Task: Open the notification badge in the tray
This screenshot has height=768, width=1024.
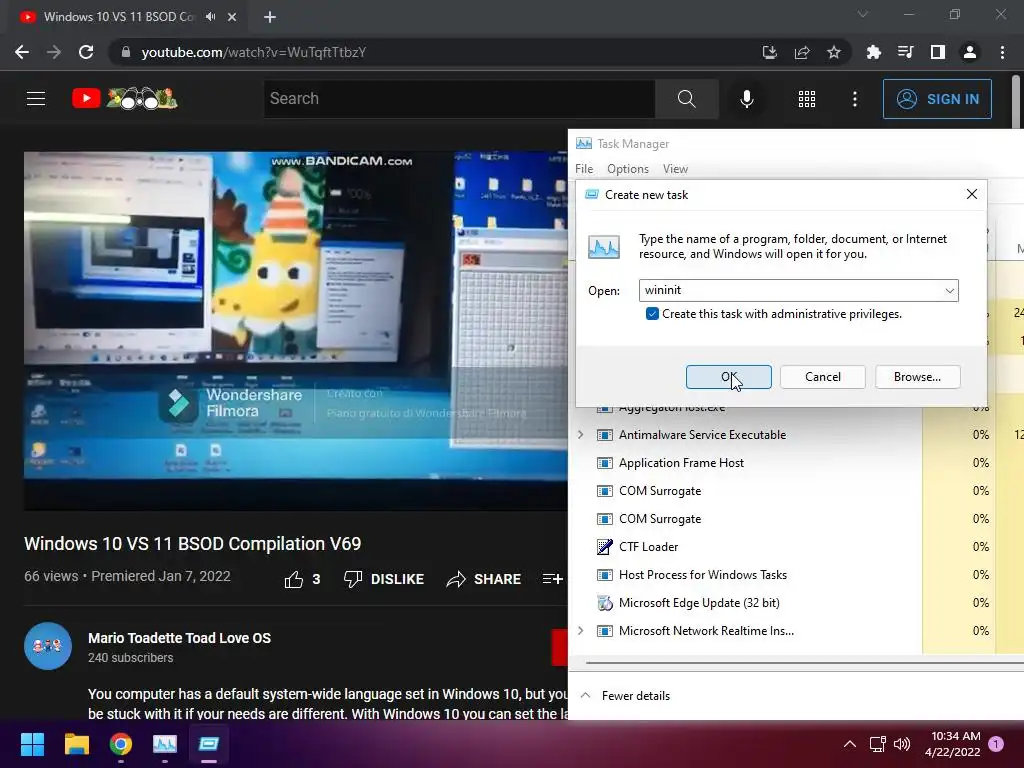Action: [x=996, y=744]
